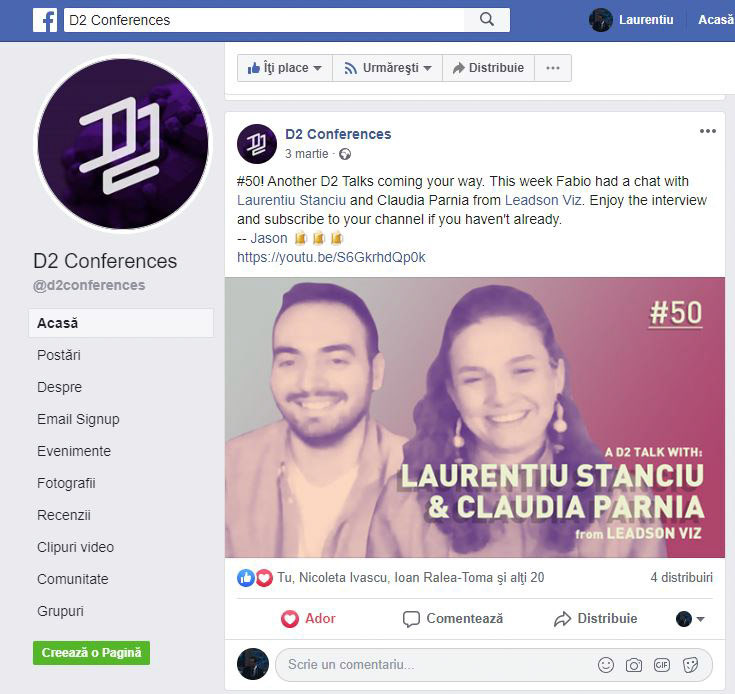Click the green Creează o Pagină button
This screenshot has height=694, width=735.
tap(91, 653)
